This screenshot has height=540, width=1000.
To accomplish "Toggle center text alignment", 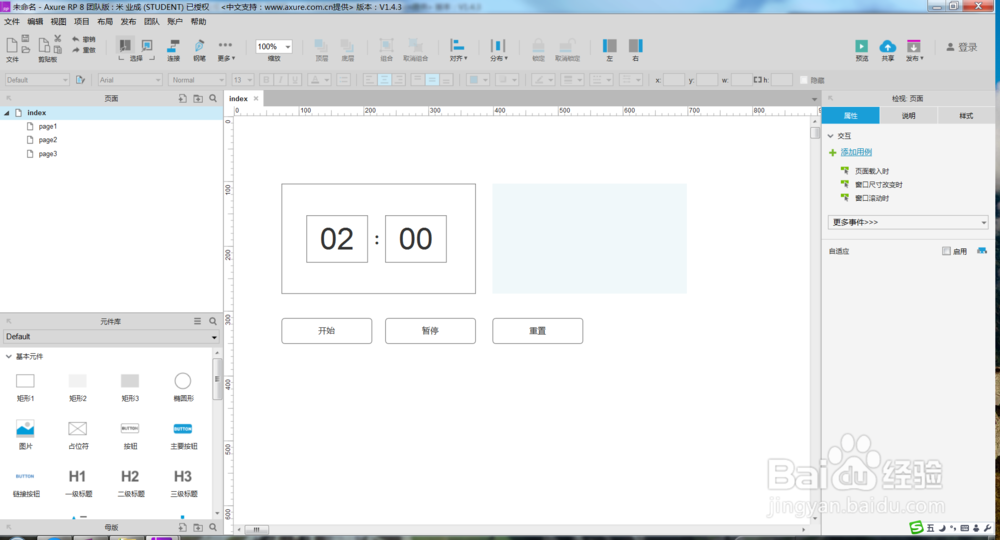I will pyautogui.click(x=384, y=80).
